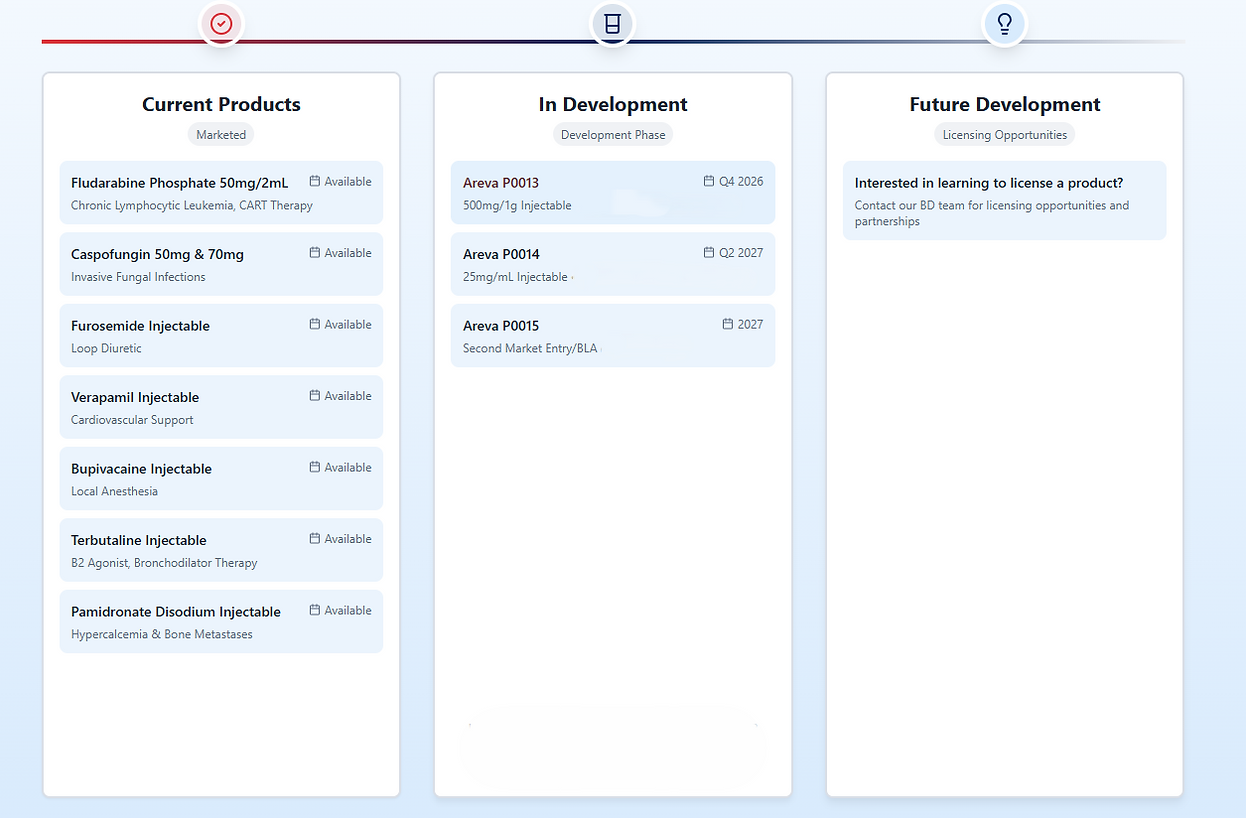Click the Available icon on Pamidronate Disodium
Screen dimensions: 1246x818
pyautogui.click(x=316, y=610)
